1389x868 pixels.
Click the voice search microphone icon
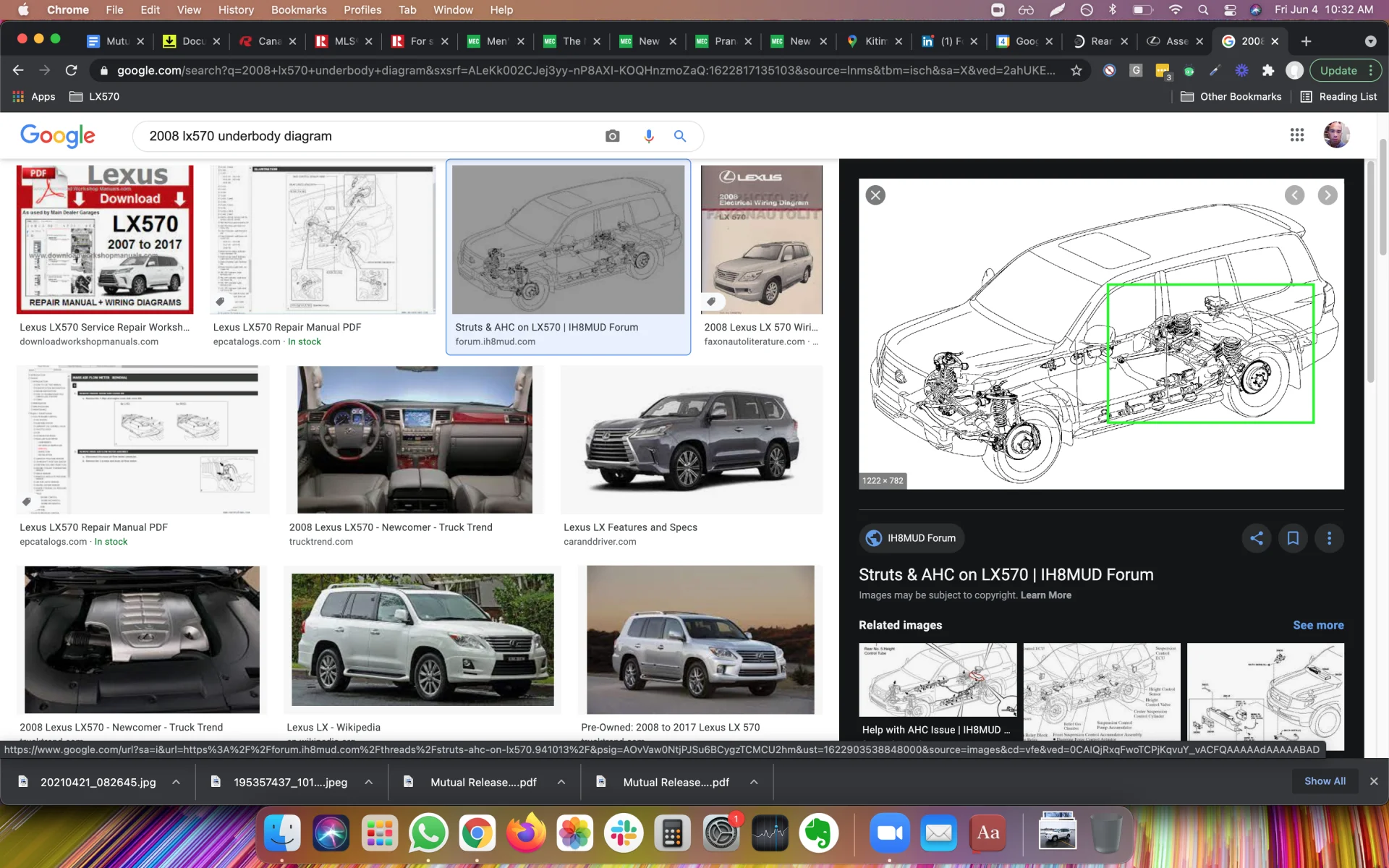click(648, 136)
